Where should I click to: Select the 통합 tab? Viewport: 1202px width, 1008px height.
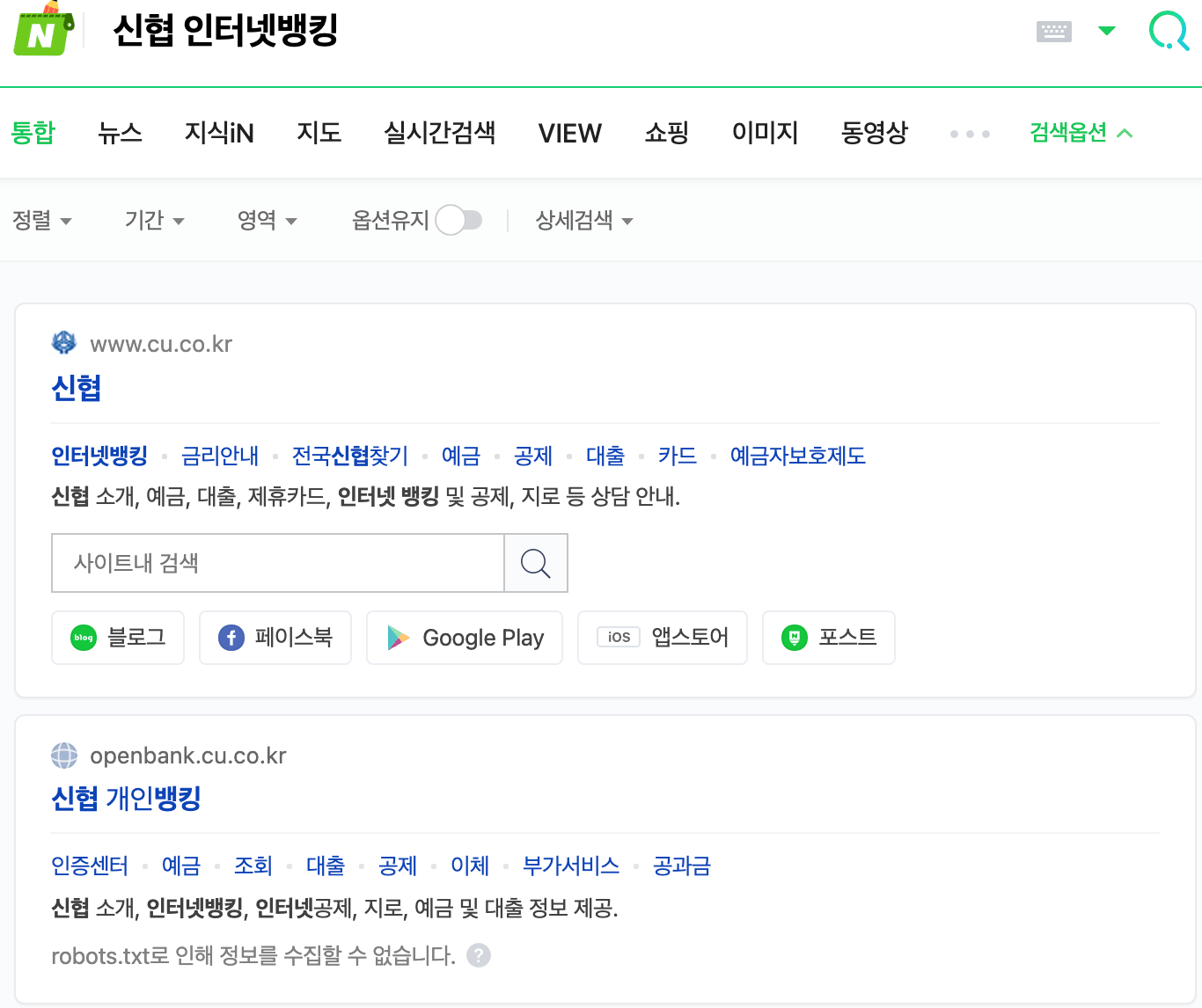[x=33, y=133]
